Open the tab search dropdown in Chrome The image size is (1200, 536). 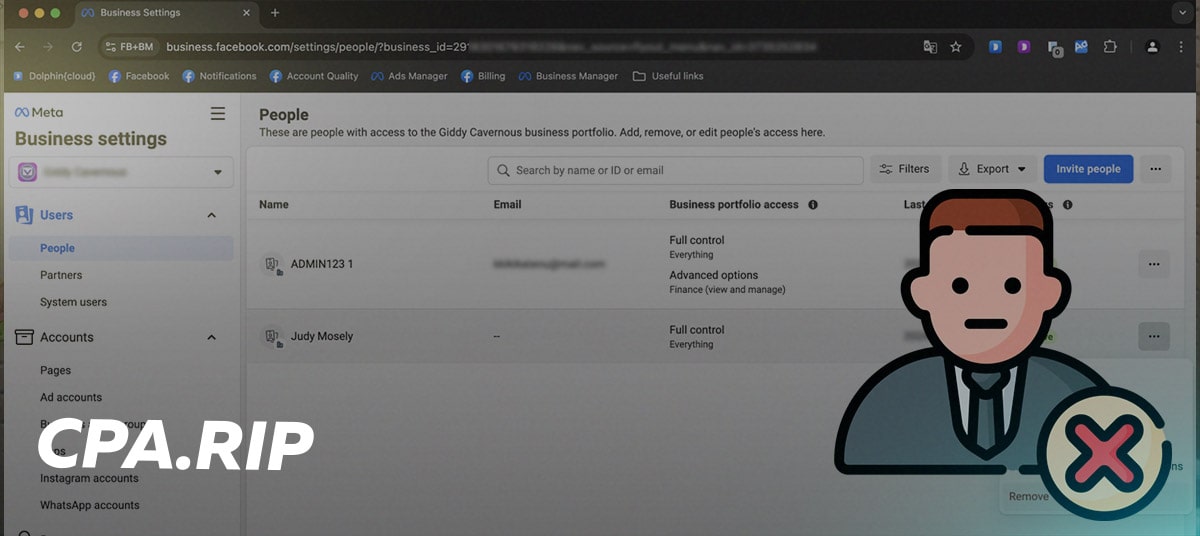tap(1180, 13)
